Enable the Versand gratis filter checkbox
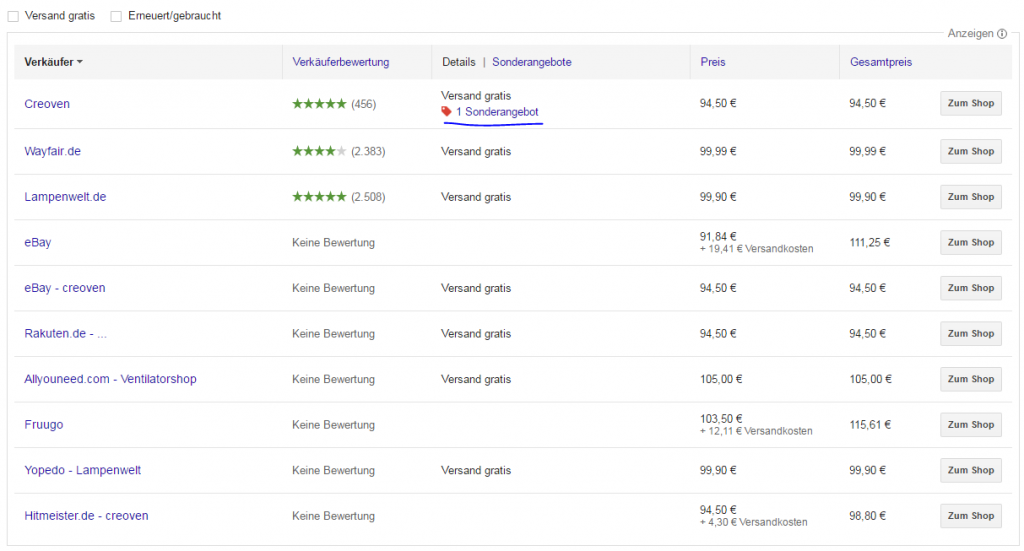 point(13,16)
